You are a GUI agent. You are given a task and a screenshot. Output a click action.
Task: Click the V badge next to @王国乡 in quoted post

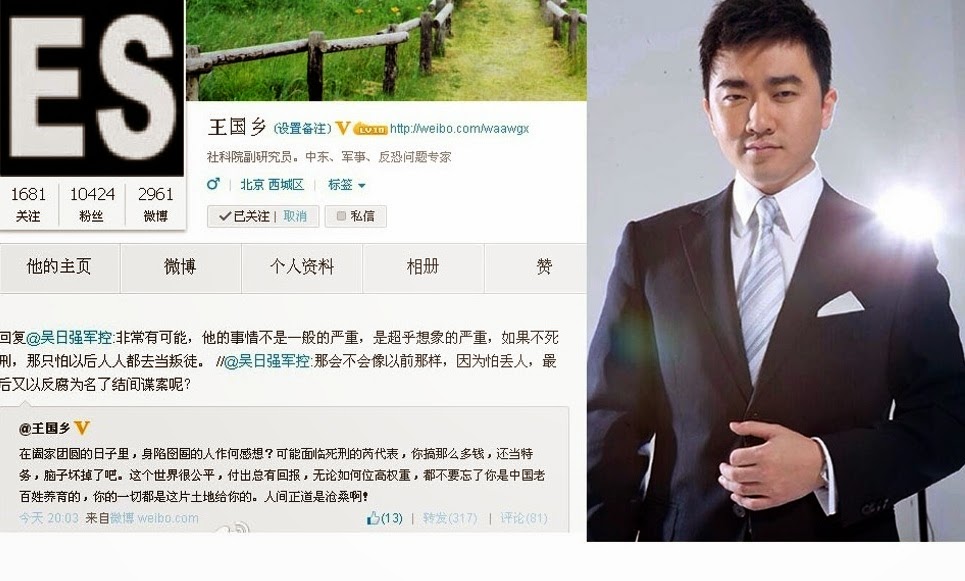82,428
